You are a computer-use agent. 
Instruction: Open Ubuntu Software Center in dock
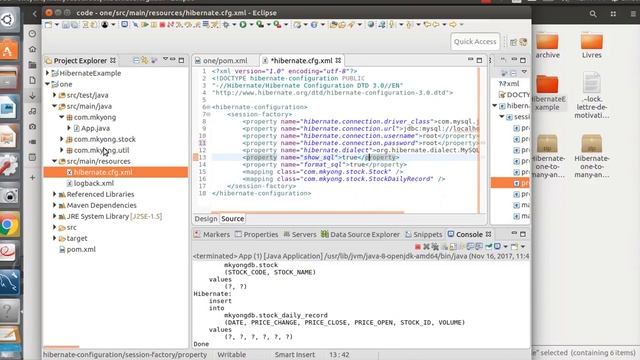[9, 50]
